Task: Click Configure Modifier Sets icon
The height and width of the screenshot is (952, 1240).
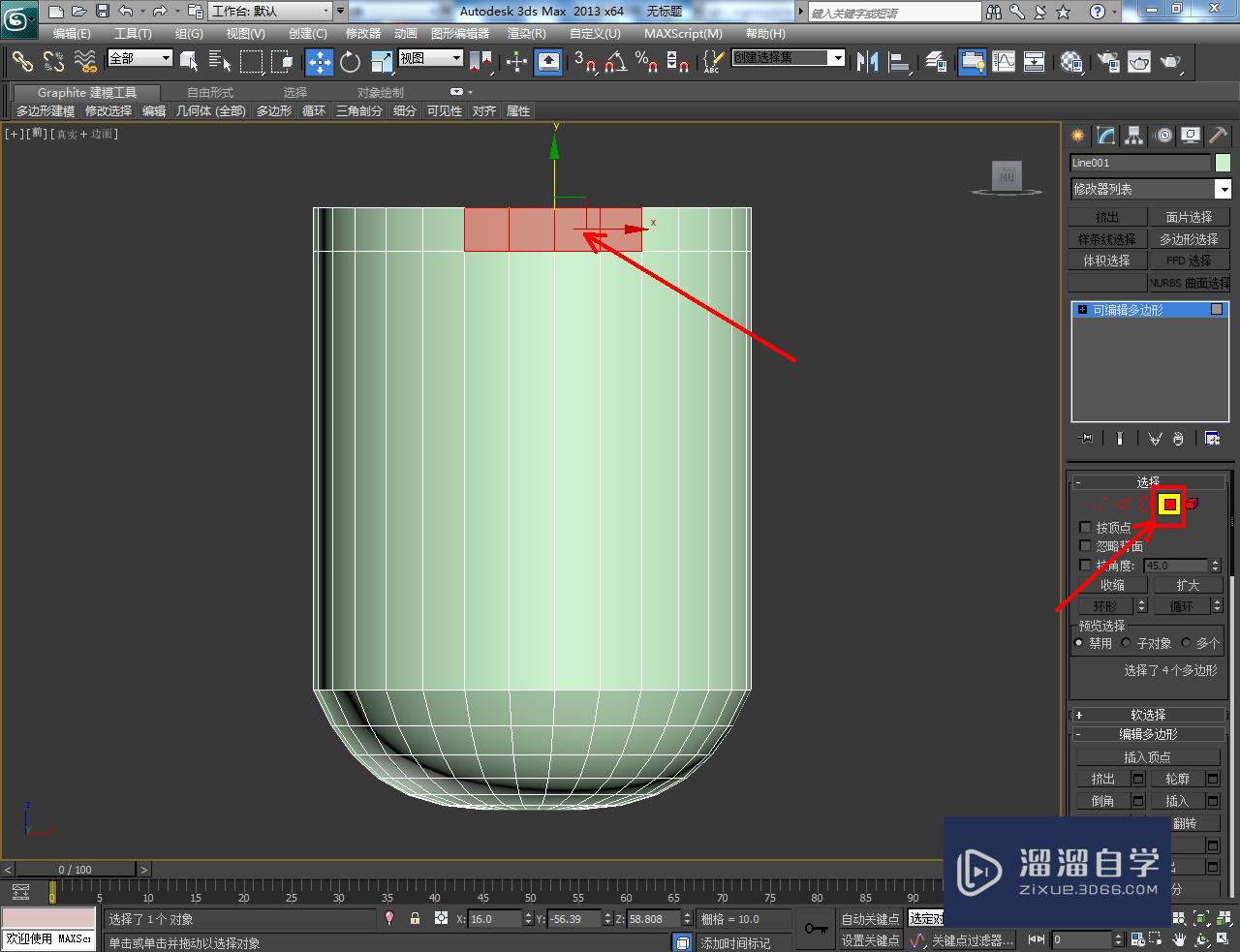Action: click(x=1212, y=438)
